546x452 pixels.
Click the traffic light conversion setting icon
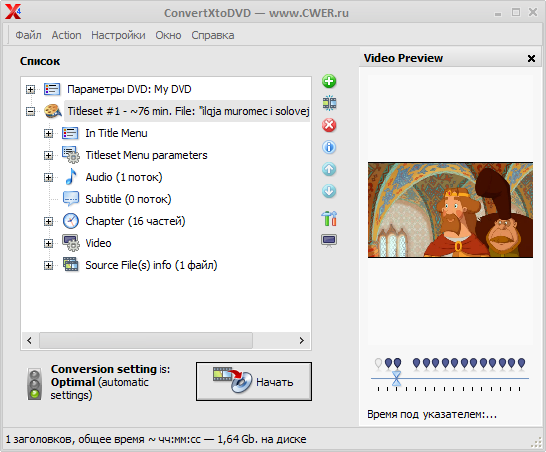[34, 384]
